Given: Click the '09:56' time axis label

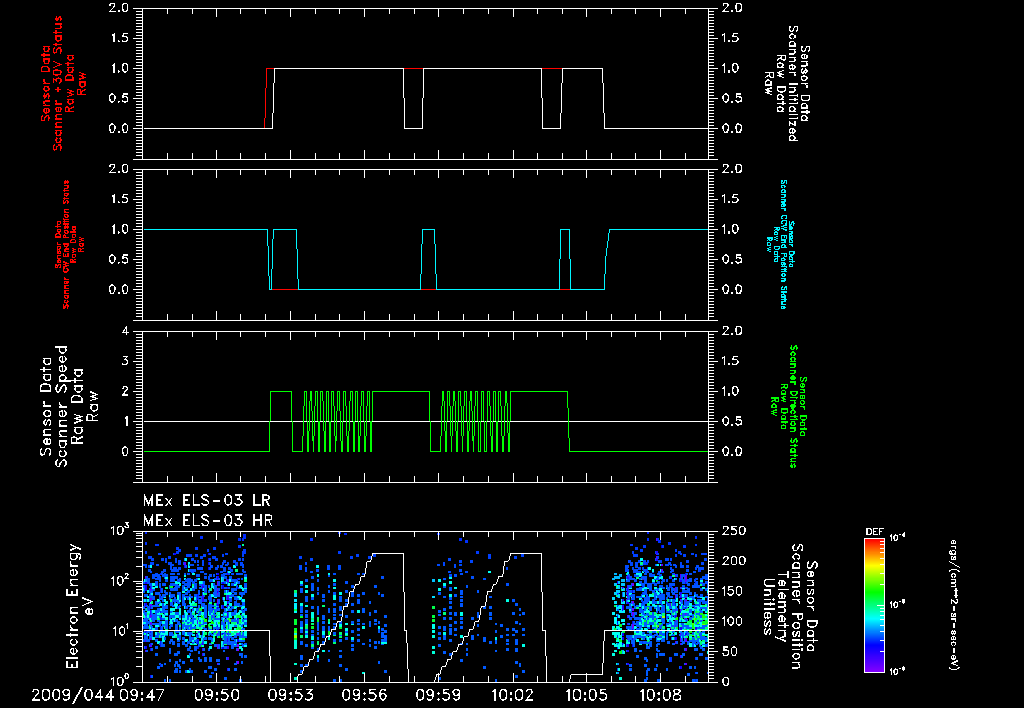Looking at the screenshot, I should 364,695.
